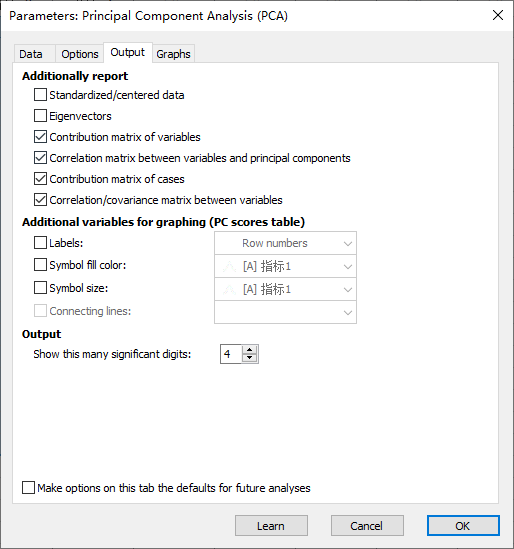Expand the Symbol fill color variable dropdown

(x=285, y=266)
